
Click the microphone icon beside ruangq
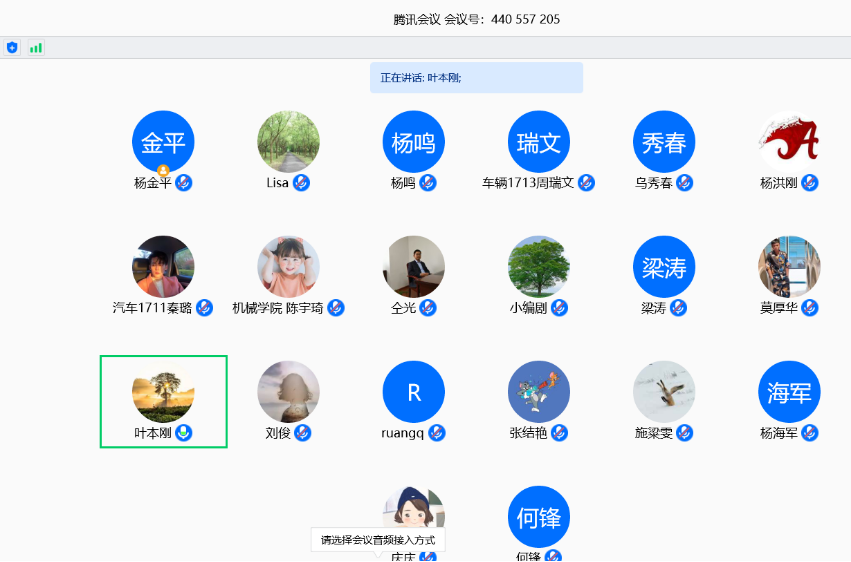click(437, 433)
